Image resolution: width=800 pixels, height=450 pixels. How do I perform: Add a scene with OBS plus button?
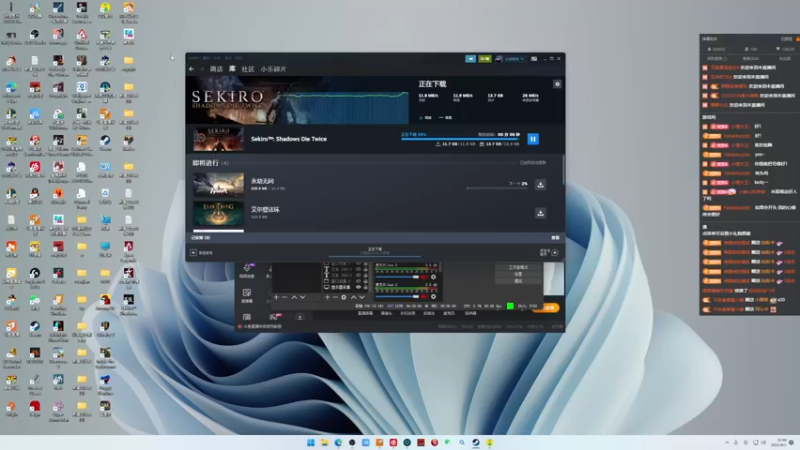click(276, 297)
